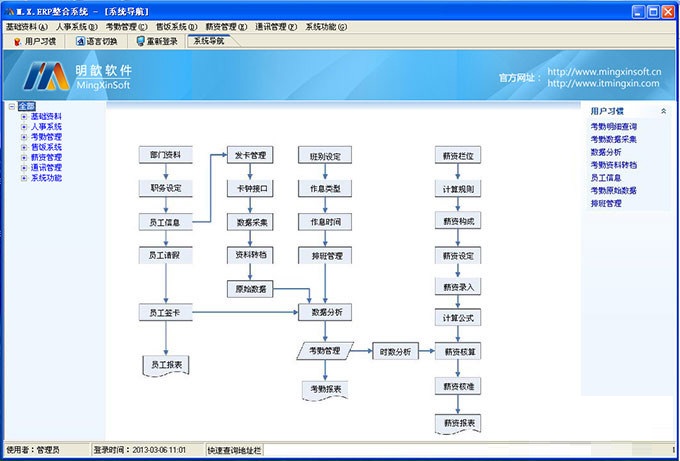Open the 基础资料(A) menu
This screenshot has height=461, width=680.
26,27
